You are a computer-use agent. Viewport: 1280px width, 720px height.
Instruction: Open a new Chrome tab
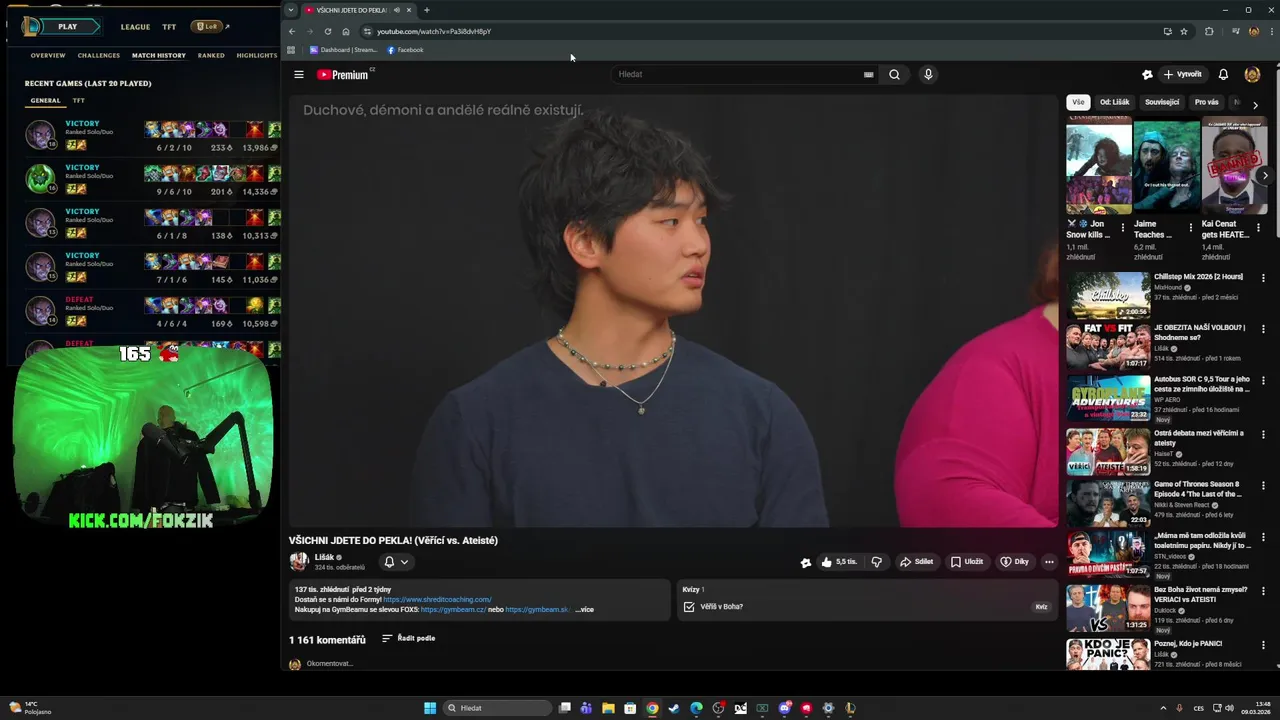point(427,10)
